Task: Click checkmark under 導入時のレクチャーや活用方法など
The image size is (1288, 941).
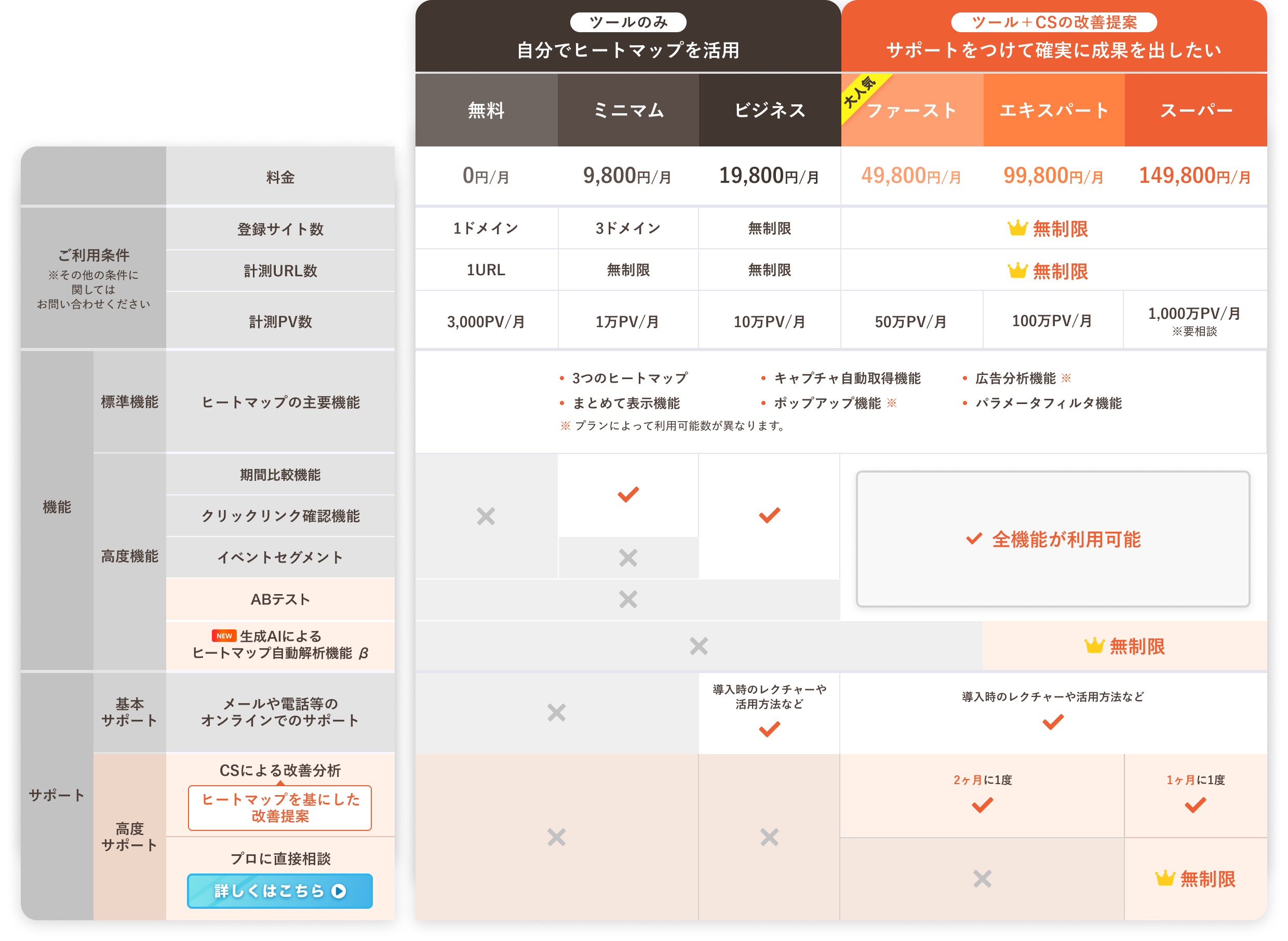Action: [1053, 722]
